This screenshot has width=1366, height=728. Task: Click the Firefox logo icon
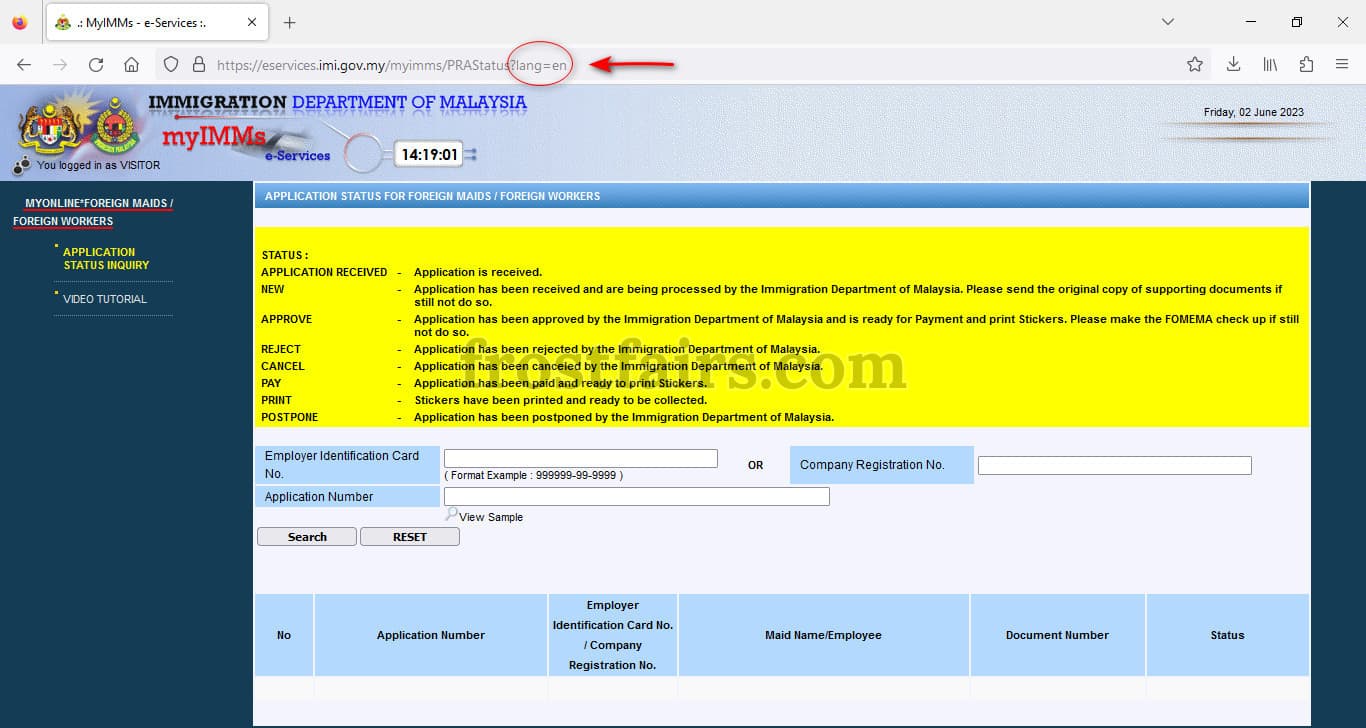[x=20, y=22]
